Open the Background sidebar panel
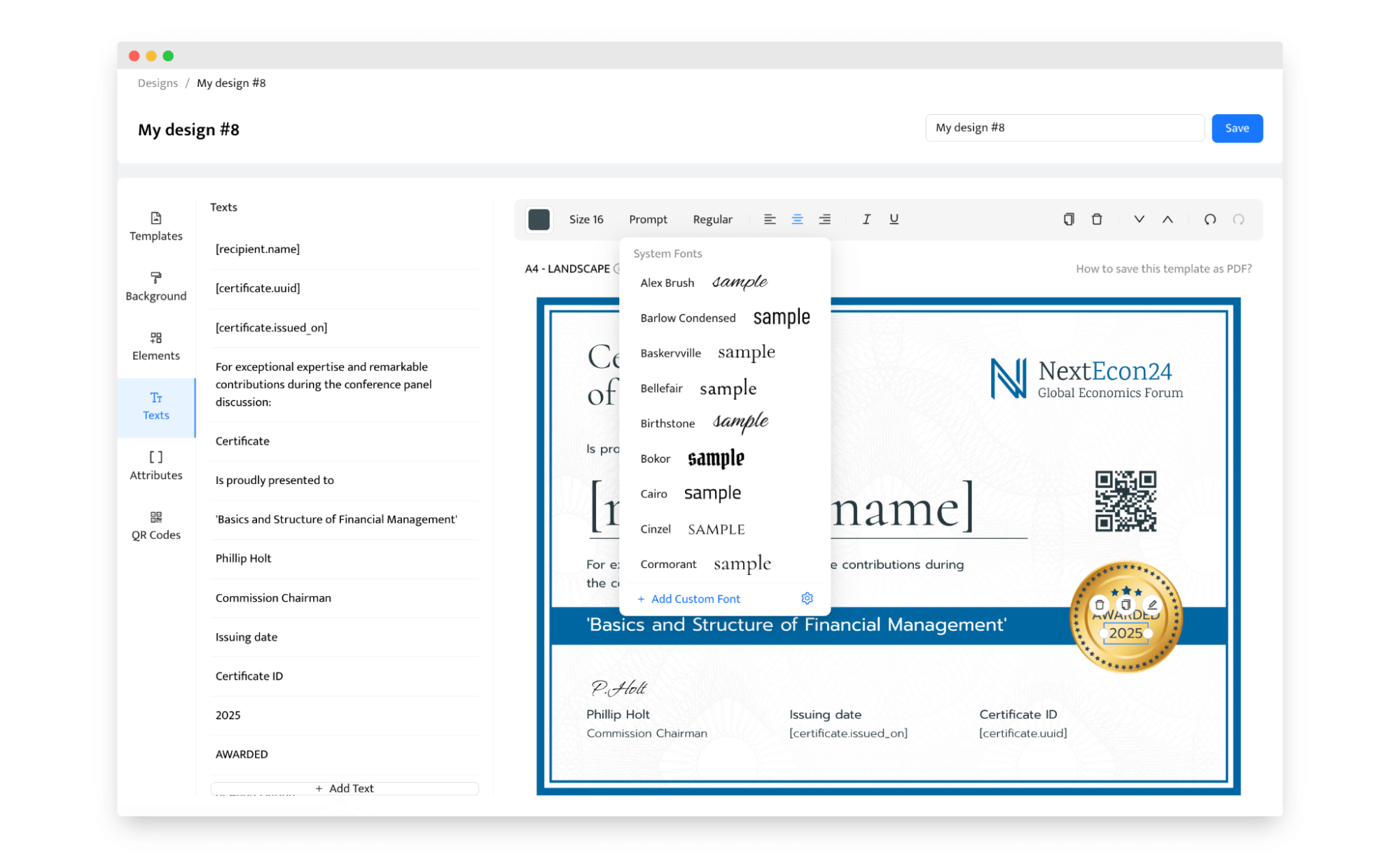The image size is (1400, 858). pos(155,286)
